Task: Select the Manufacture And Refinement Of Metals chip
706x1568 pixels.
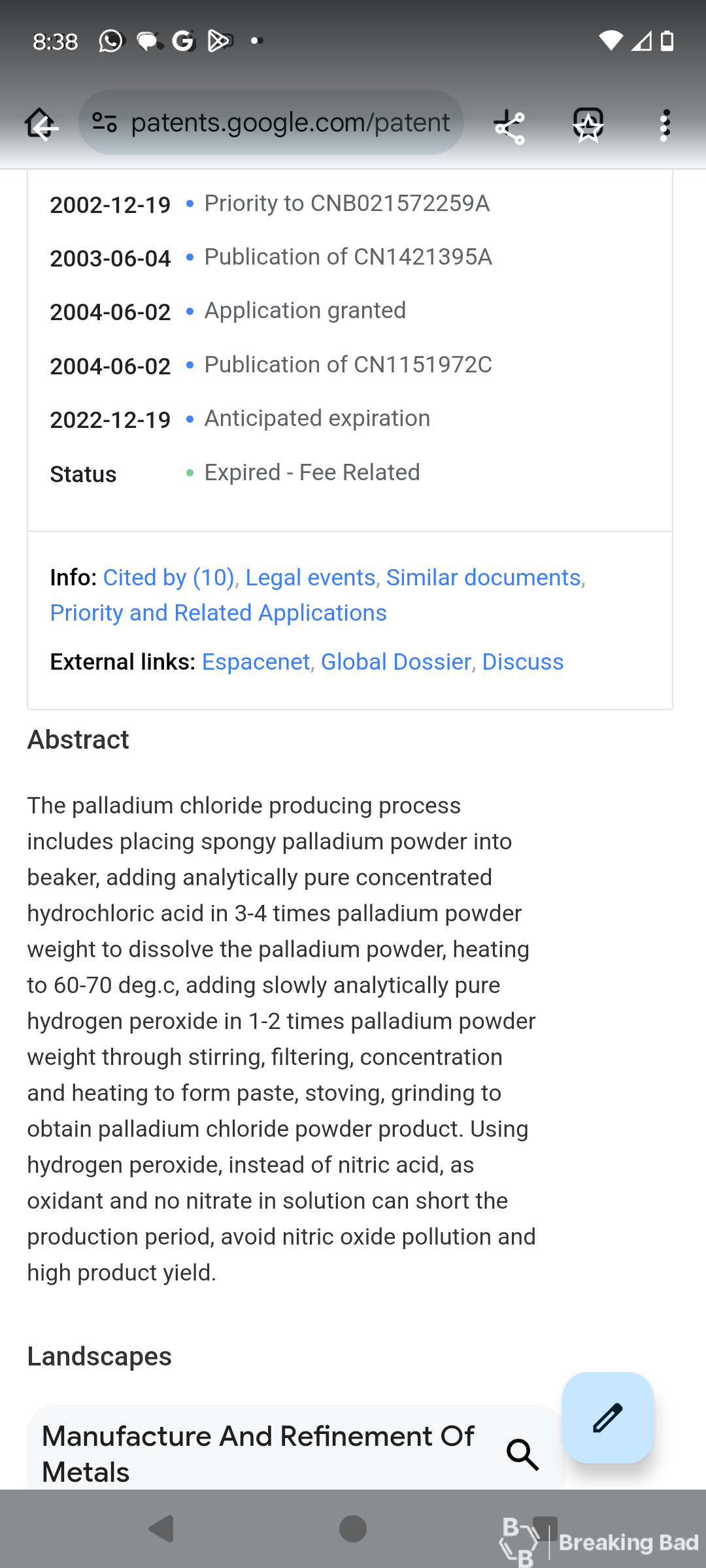Action: tap(296, 1448)
